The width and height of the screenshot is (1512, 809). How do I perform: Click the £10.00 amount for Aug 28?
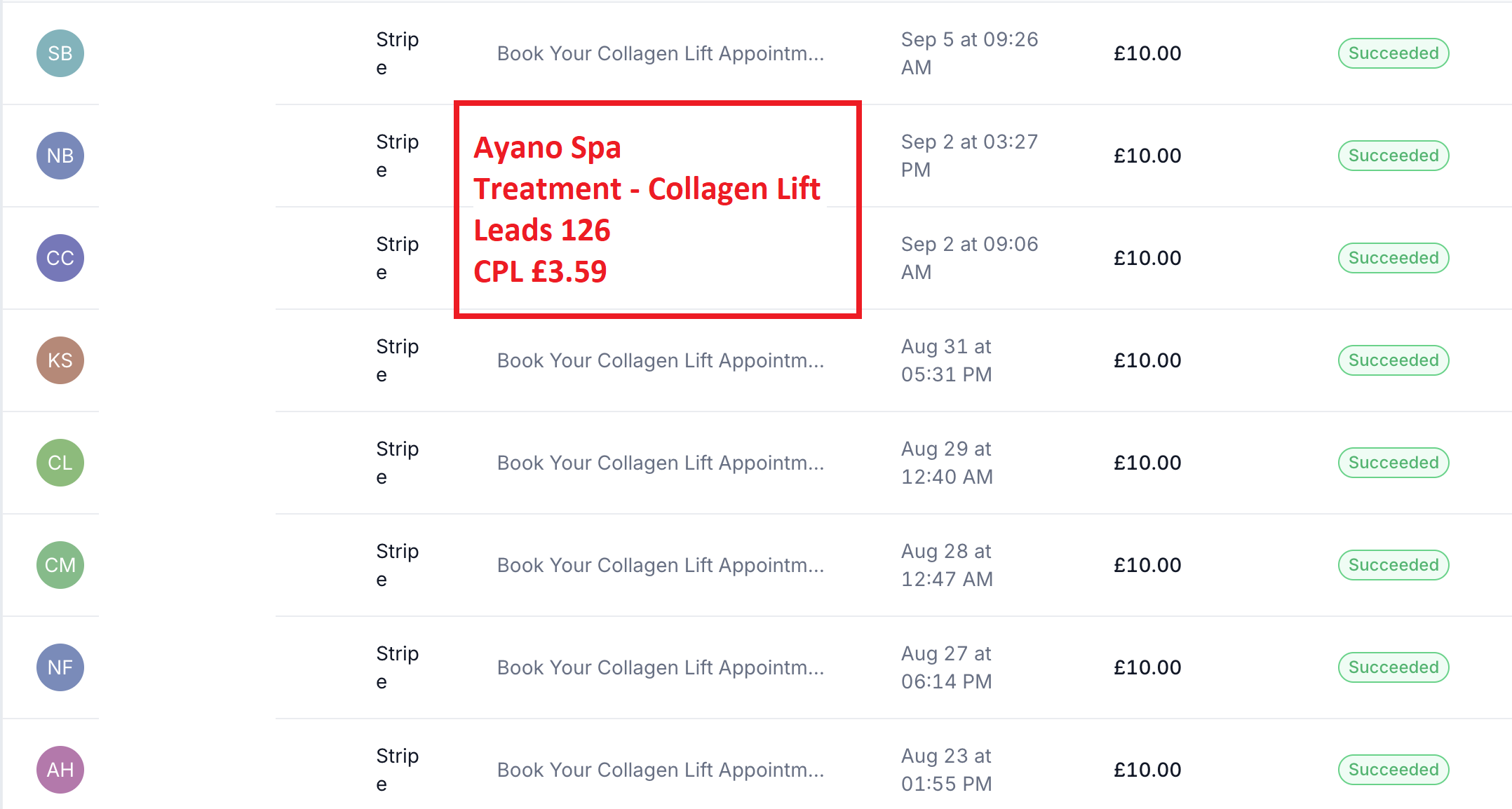tap(1147, 565)
